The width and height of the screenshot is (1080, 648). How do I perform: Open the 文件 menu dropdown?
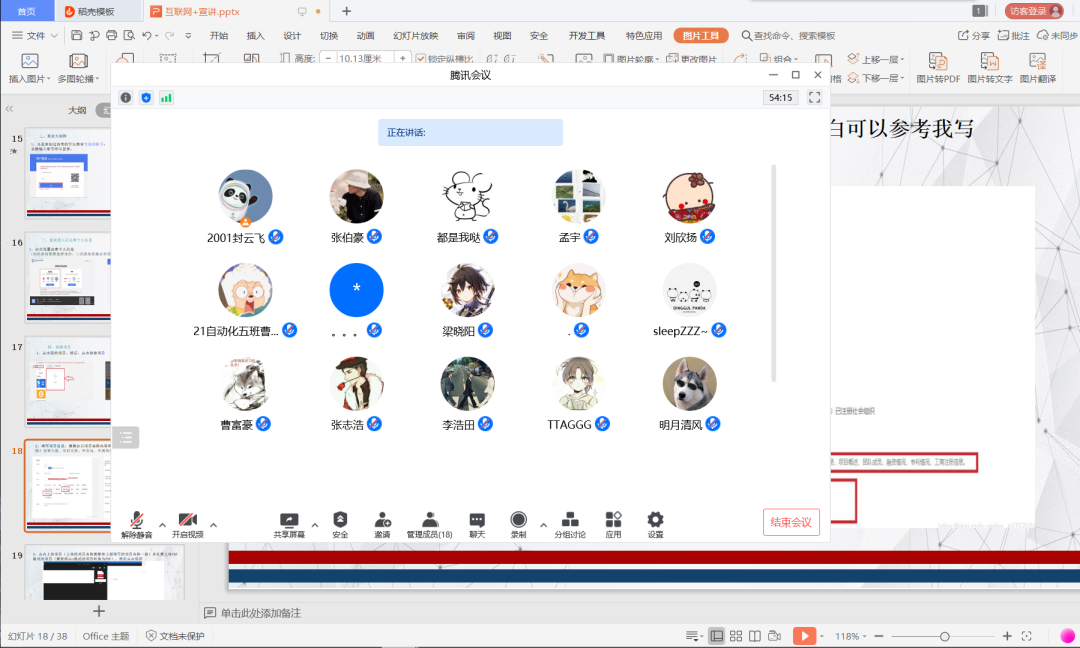pos(34,36)
